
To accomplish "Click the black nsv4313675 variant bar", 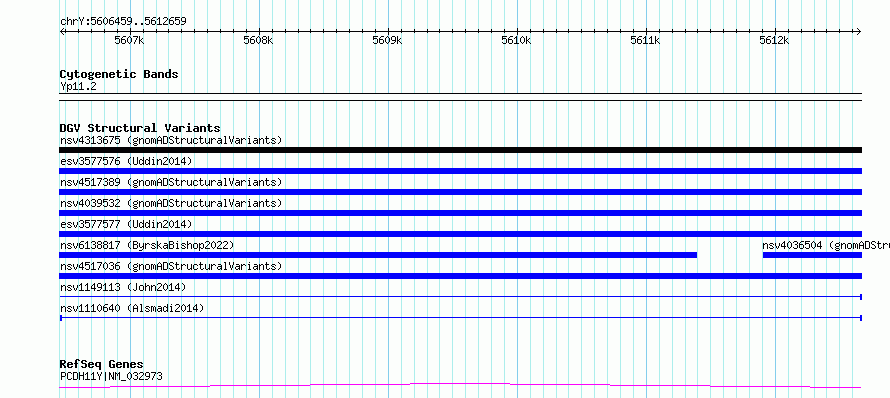I will (x=460, y=150).
